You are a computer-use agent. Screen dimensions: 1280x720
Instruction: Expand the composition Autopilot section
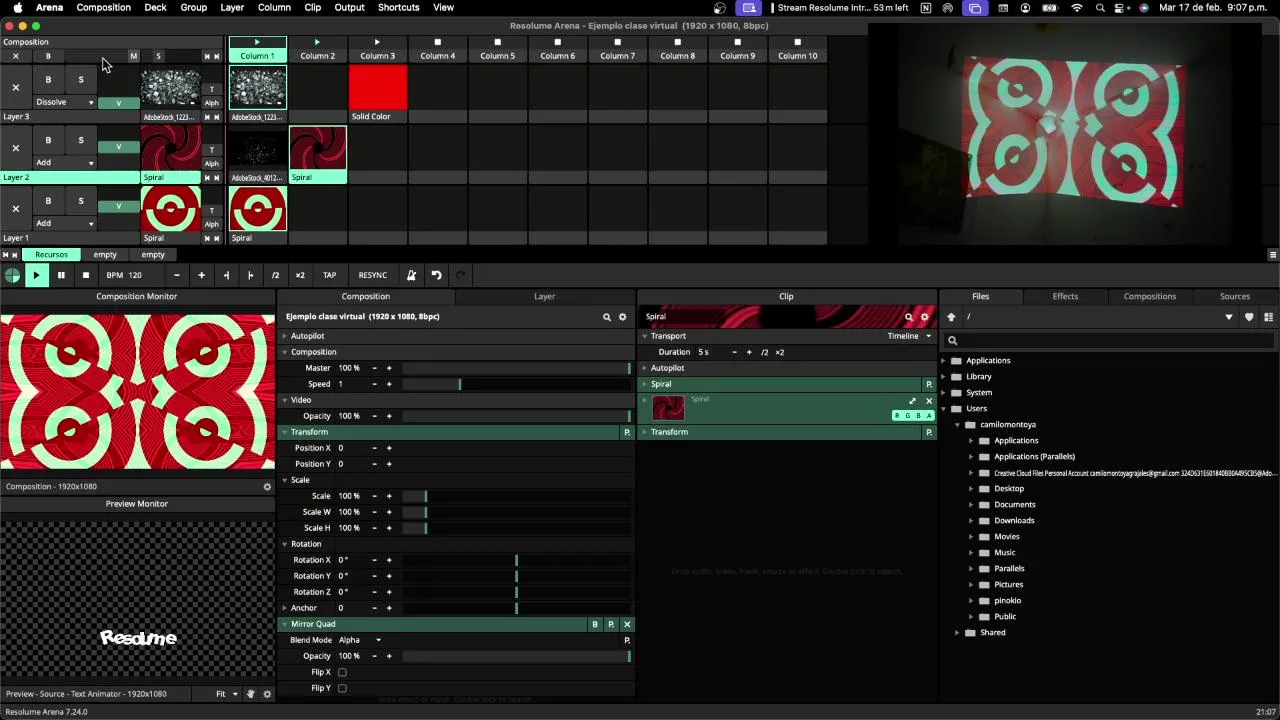pyautogui.click(x=284, y=336)
